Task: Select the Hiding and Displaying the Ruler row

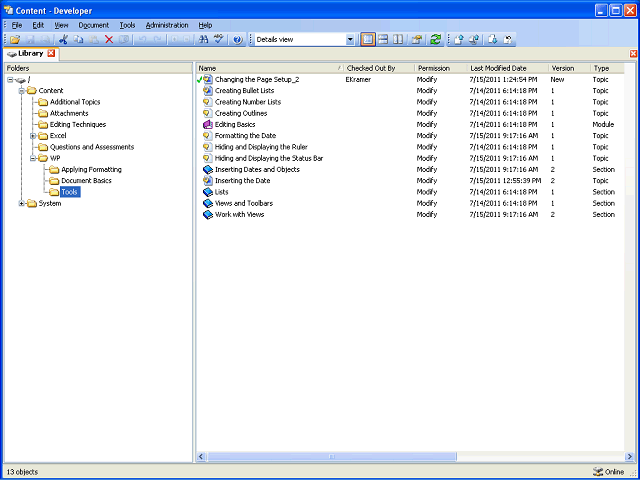Action: (410, 147)
